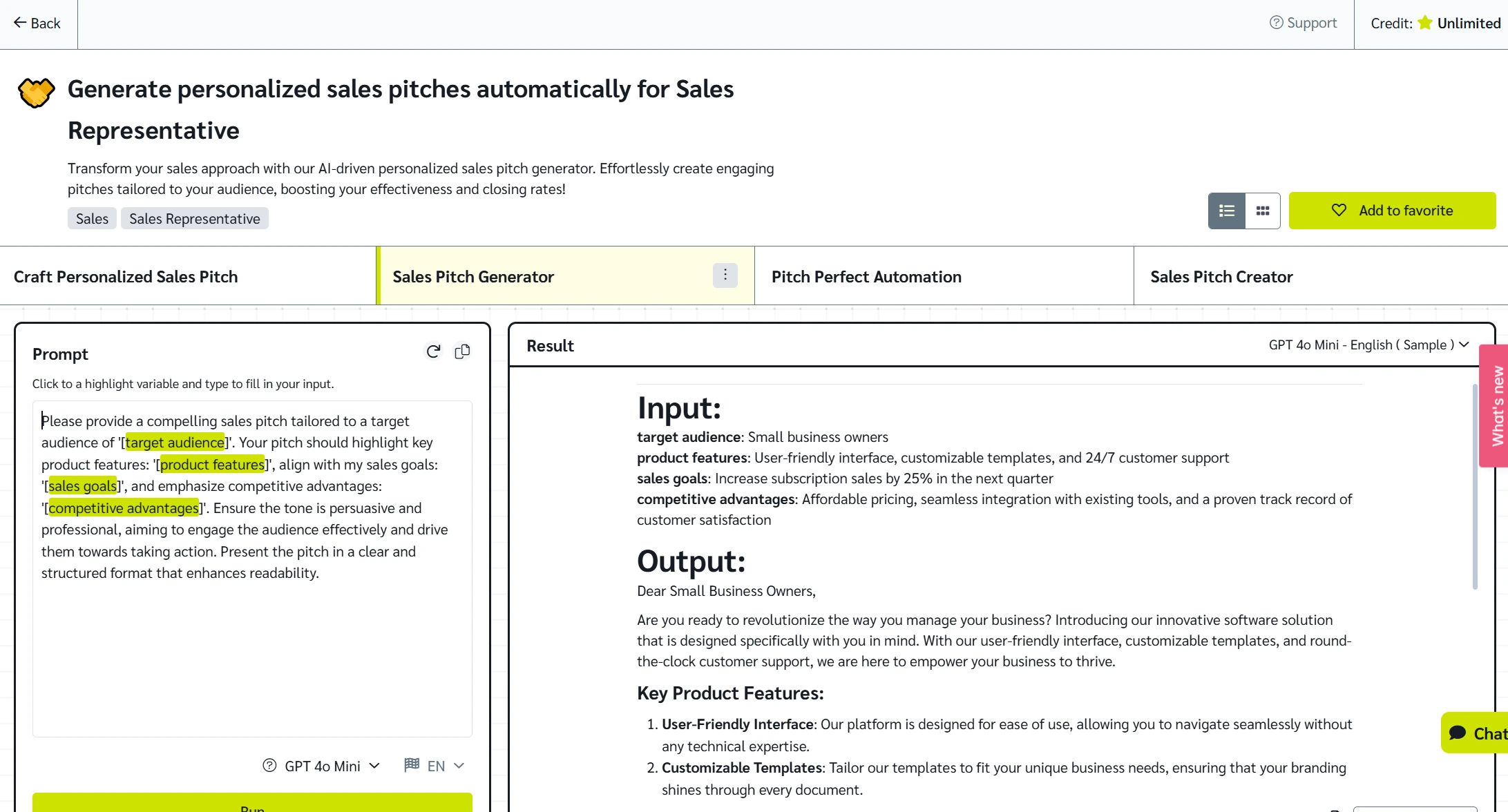This screenshot has height=812, width=1508.
Task: Click the Chat speech bubble icon
Action: [1458, 733]
